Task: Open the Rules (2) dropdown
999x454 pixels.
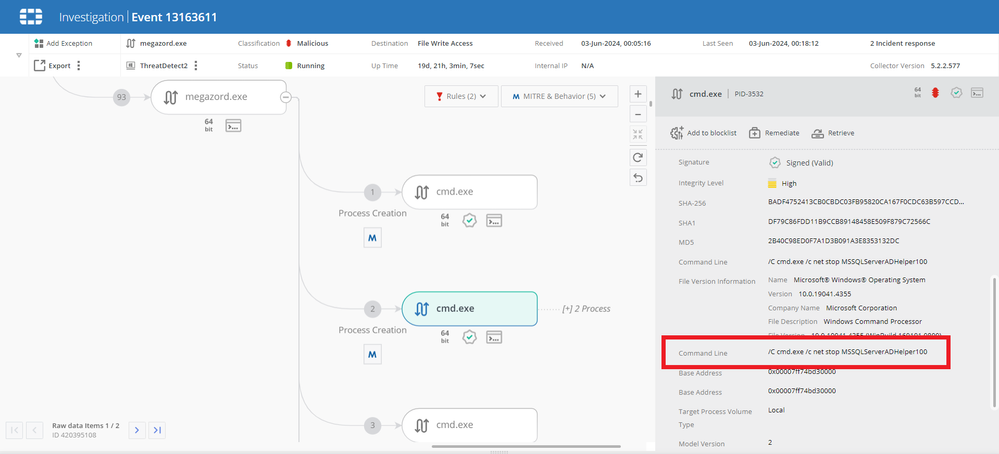Action: pyautogui.click(x=461, y=96)
